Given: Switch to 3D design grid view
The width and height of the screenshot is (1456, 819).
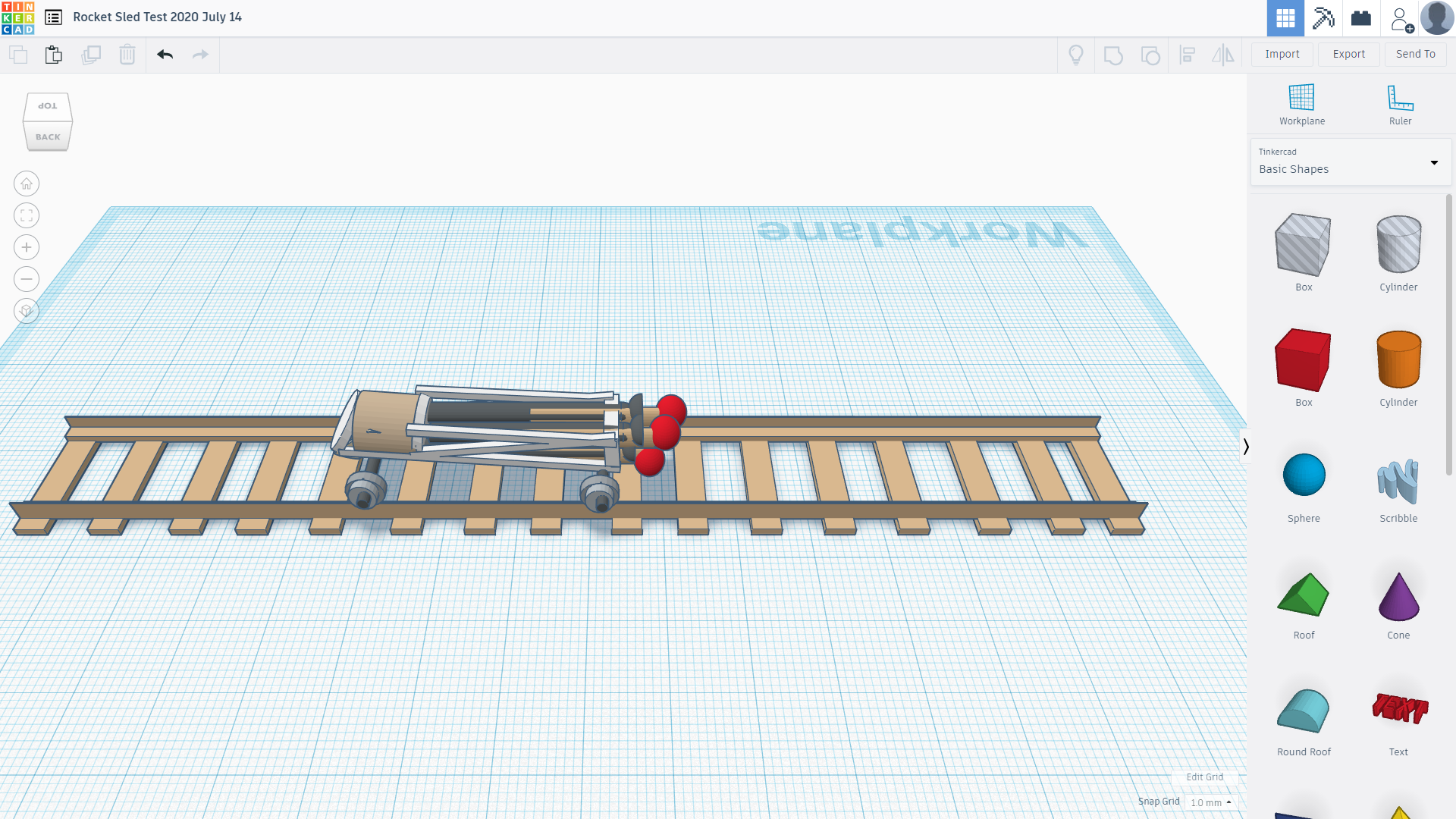Looking at the screenshot, I should click(1285, 18).
